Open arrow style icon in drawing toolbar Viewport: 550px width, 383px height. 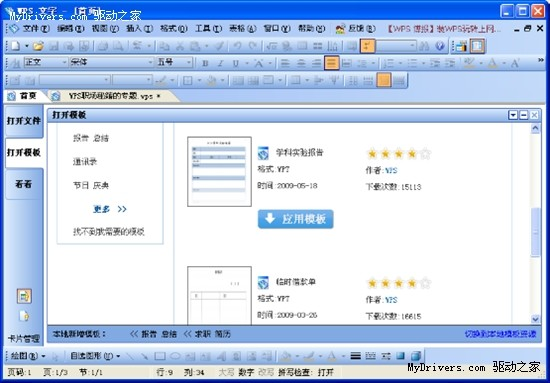tap(386, 356)
